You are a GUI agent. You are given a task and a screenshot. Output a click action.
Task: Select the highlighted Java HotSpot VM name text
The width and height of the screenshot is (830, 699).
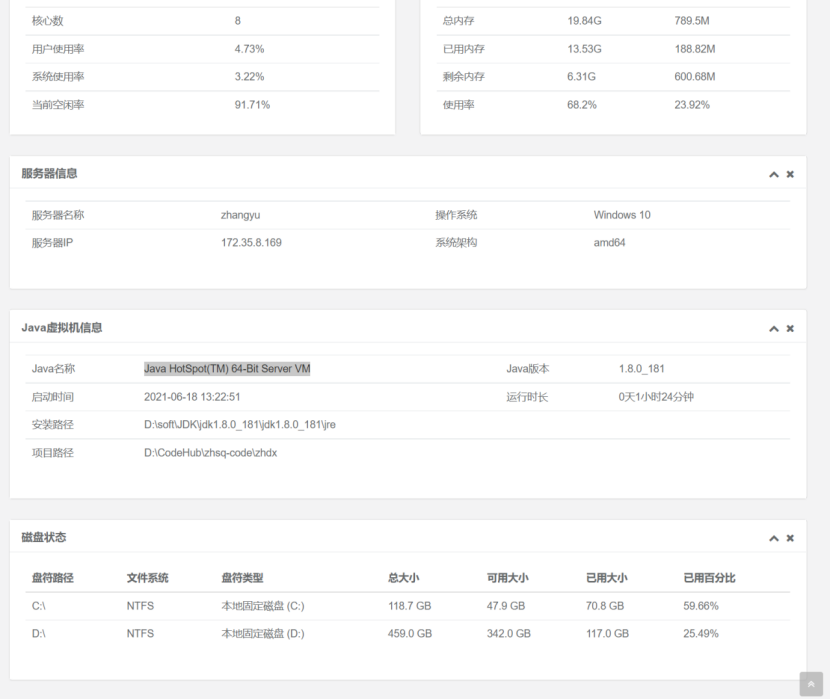point(227,368)
